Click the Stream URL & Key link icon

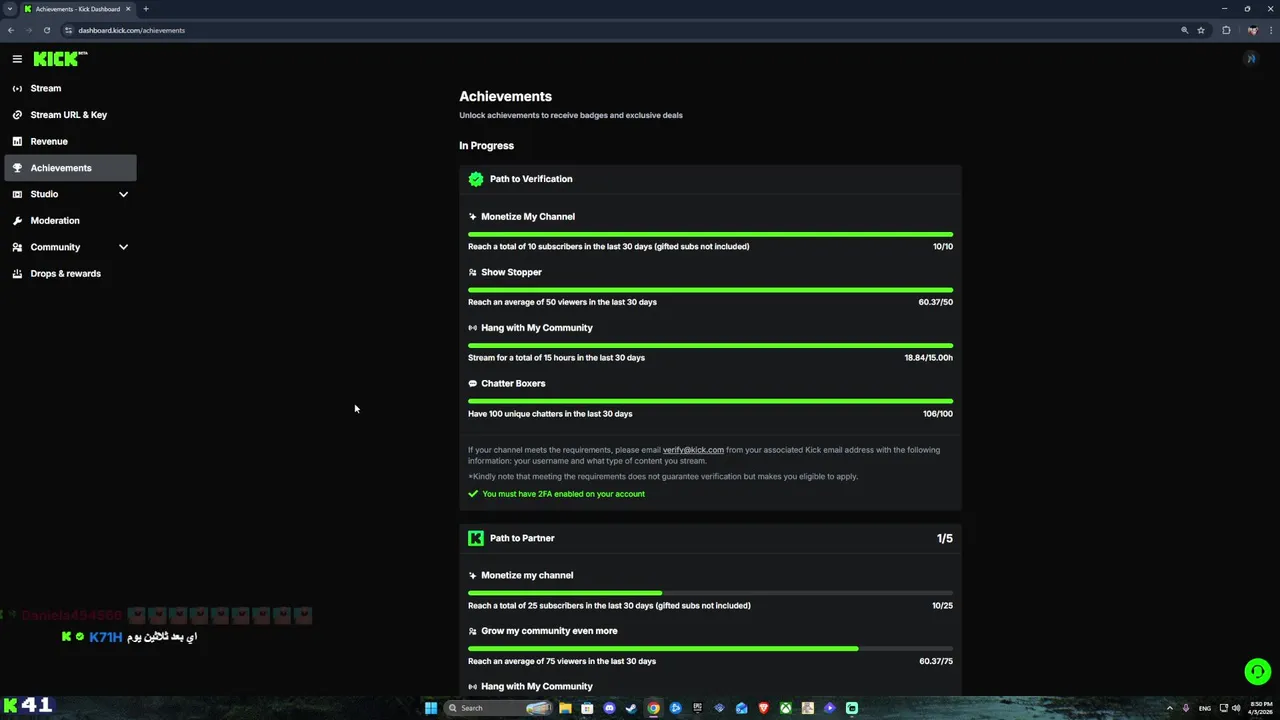17,115
